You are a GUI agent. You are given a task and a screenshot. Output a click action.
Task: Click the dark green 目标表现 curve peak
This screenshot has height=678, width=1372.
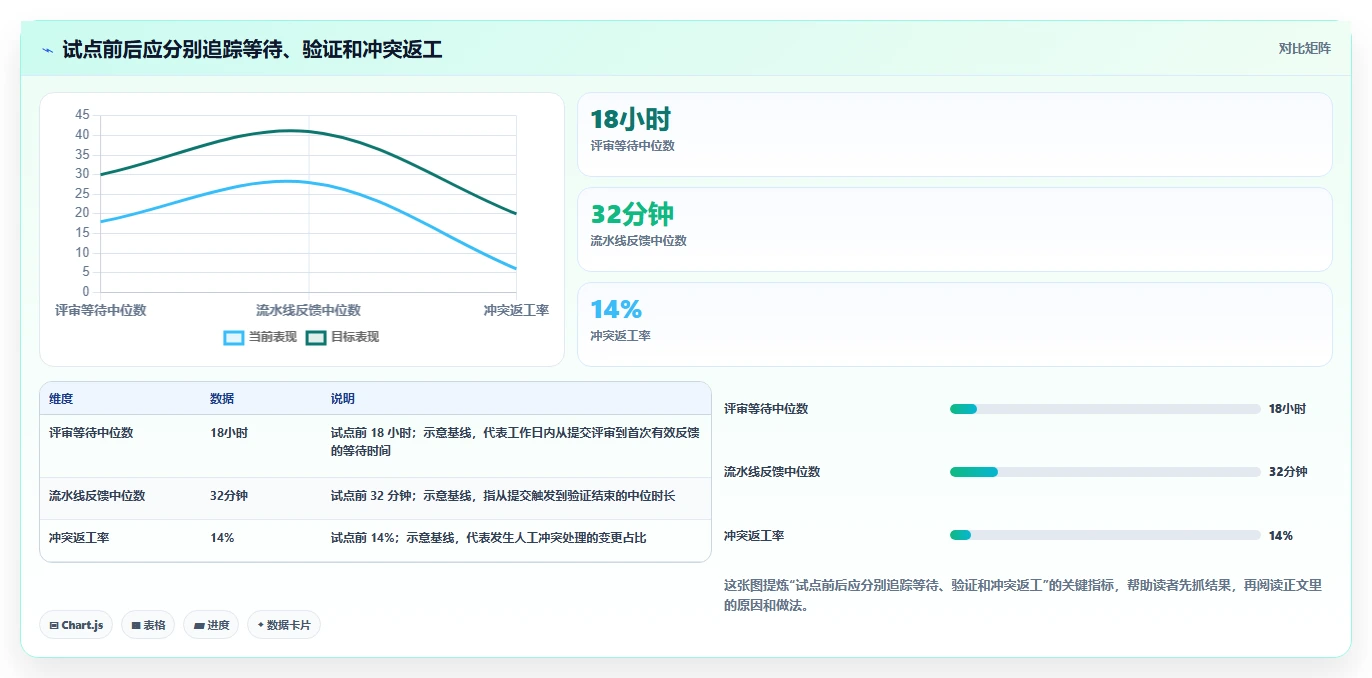(289, 131)
